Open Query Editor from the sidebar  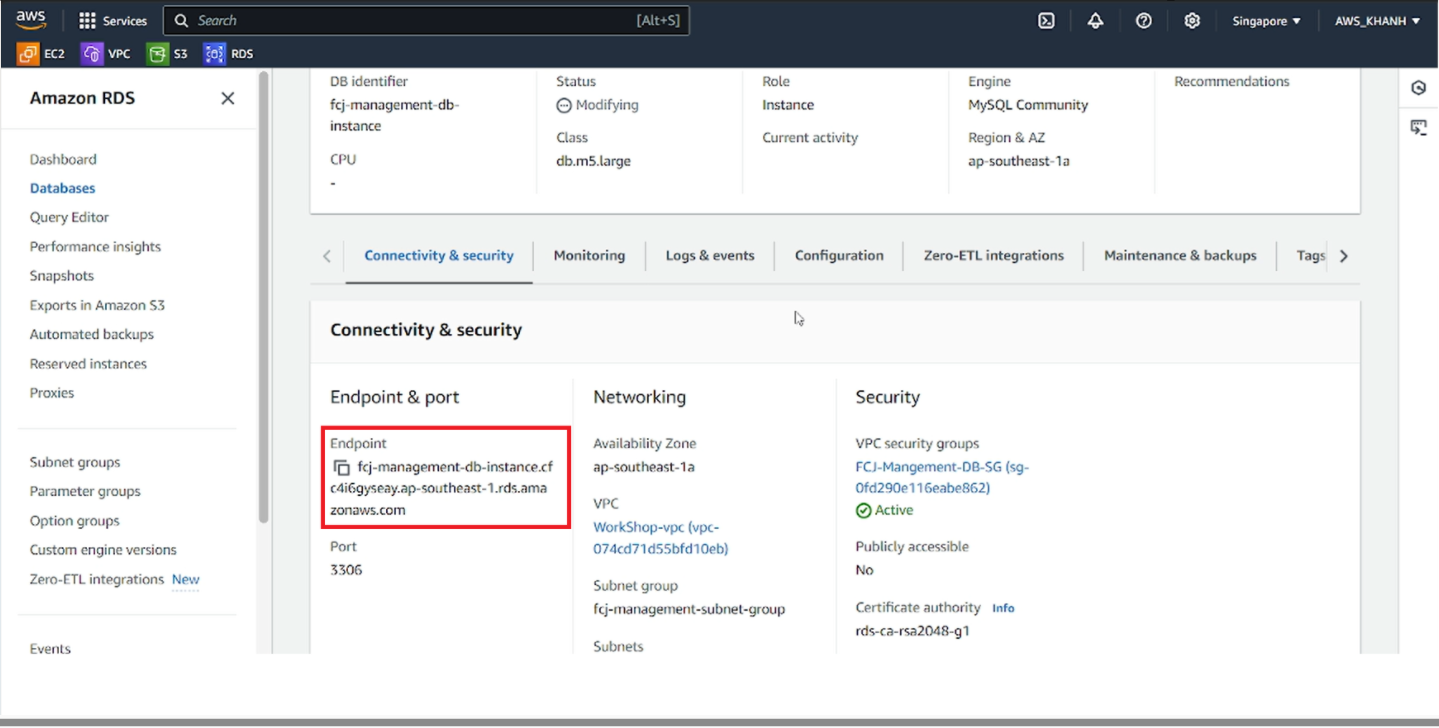coord(69,217)
